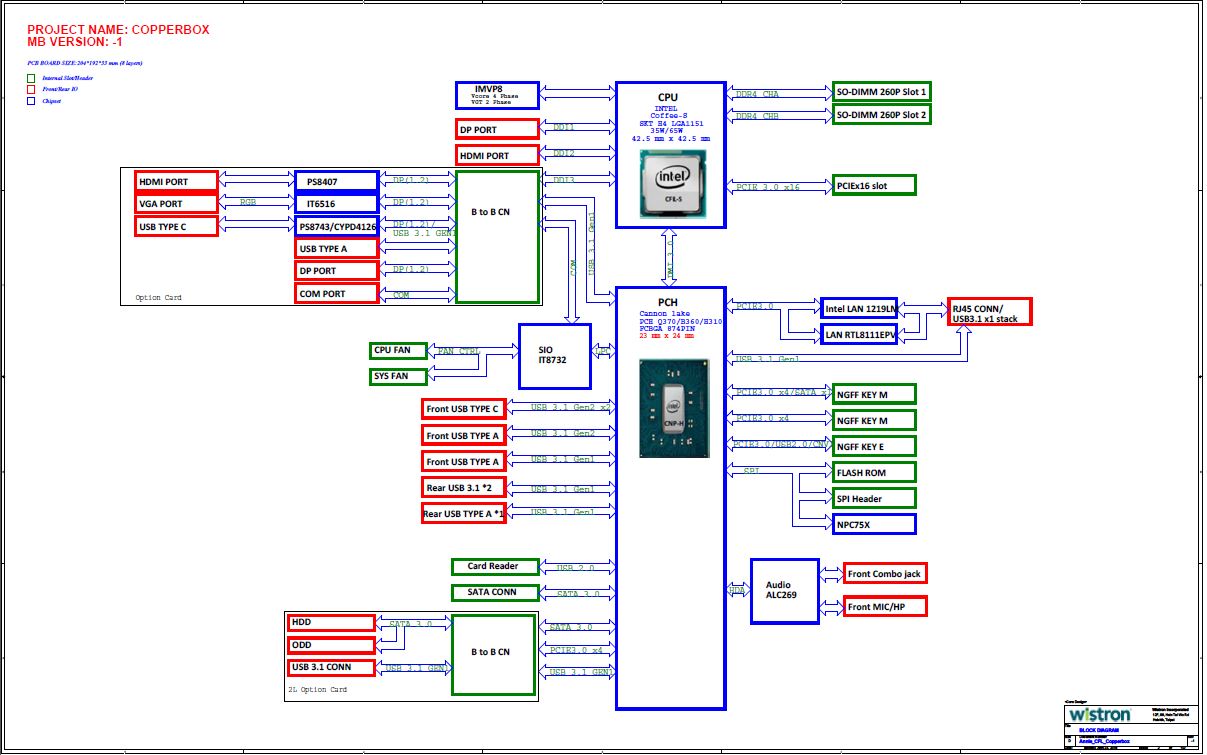Click the HDMI PORT block in Option Card
1207x755 pixels.
(x=176, y=181)
